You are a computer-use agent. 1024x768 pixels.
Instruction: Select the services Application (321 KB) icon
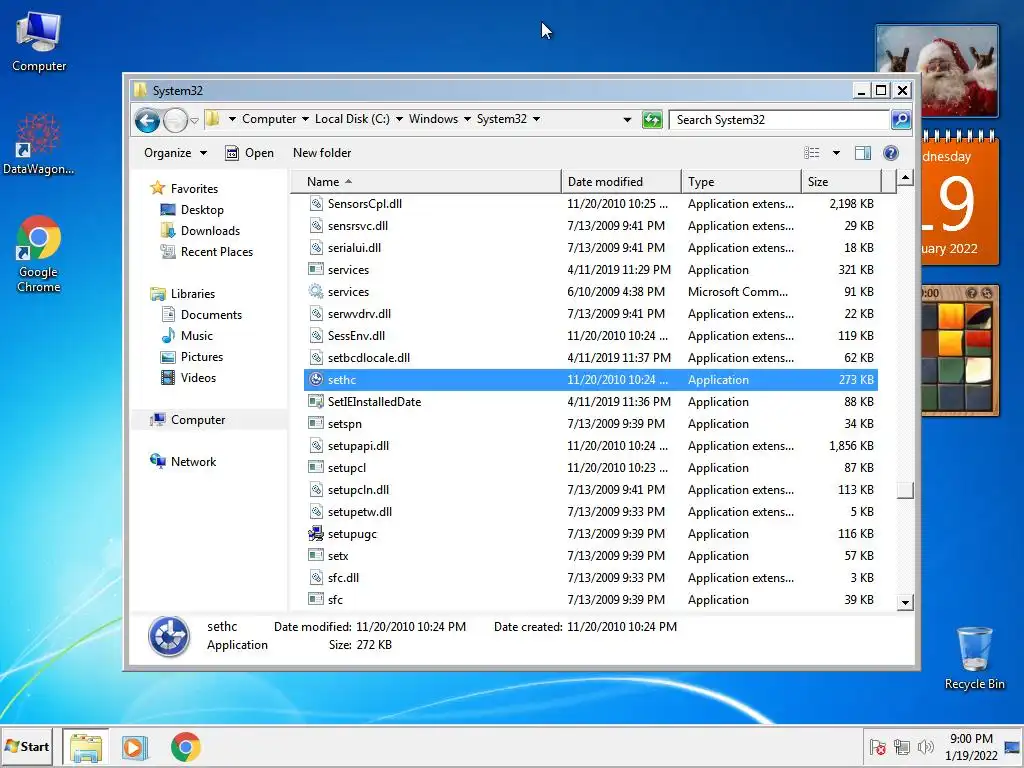tap(316, 270)
